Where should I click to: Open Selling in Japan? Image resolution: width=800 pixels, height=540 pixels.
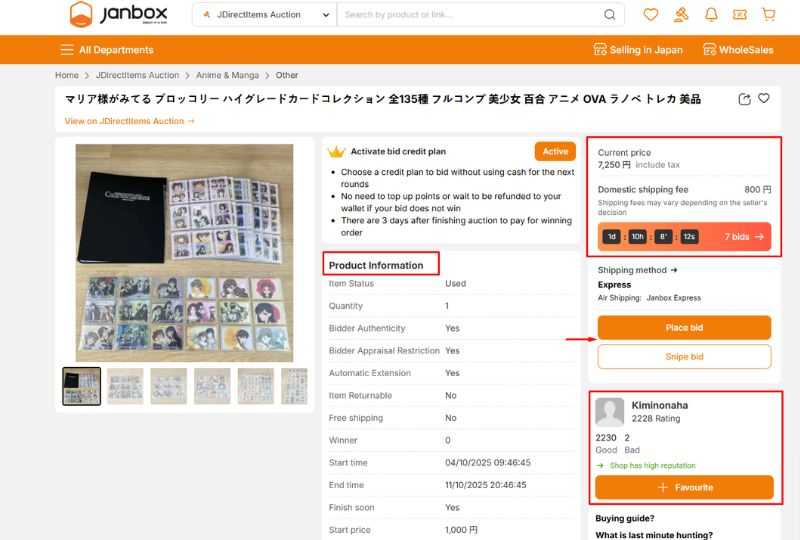(x=638, y=50)
